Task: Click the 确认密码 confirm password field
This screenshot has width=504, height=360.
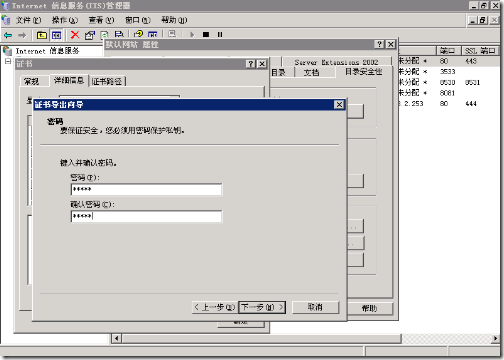Action: 146,216
